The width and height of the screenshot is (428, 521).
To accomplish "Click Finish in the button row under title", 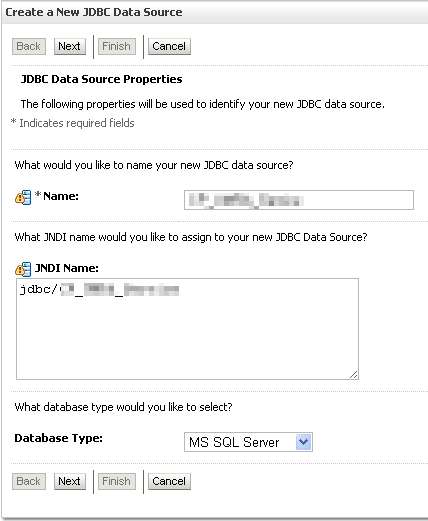I will pos(116,46).
